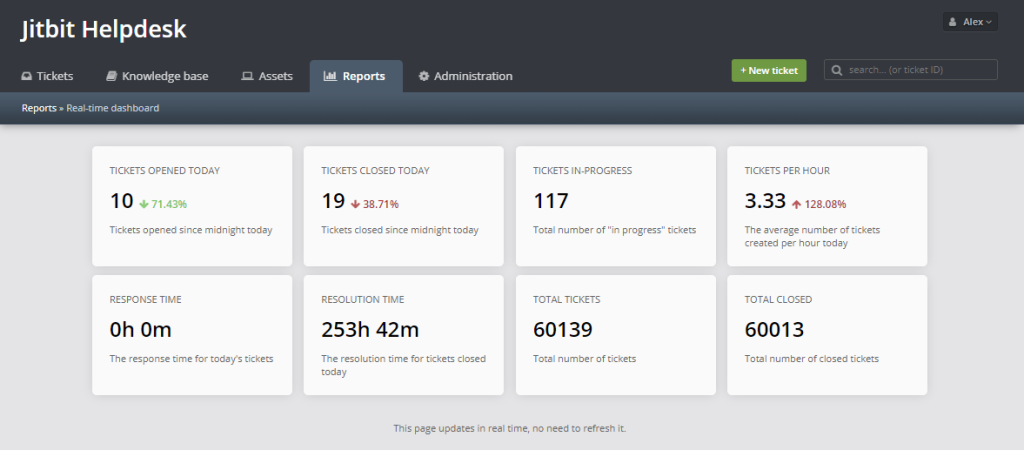Viewport: 1024px width, 450px height.
Task: Click the user avatar icon beside Alex
Action: (x=953, y=22)
